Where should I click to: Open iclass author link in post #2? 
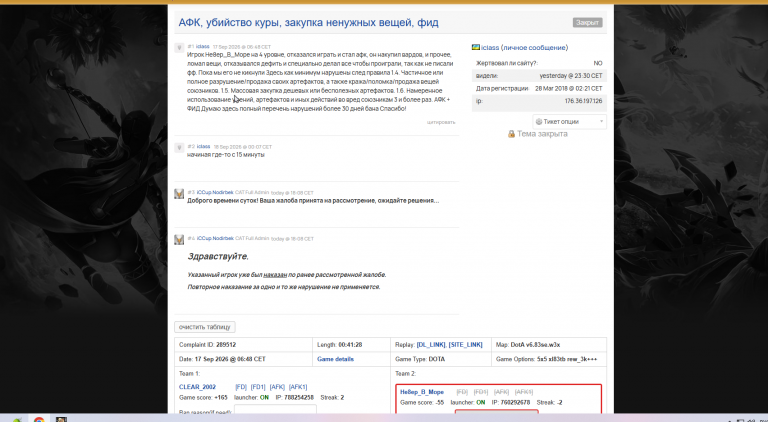203,146
